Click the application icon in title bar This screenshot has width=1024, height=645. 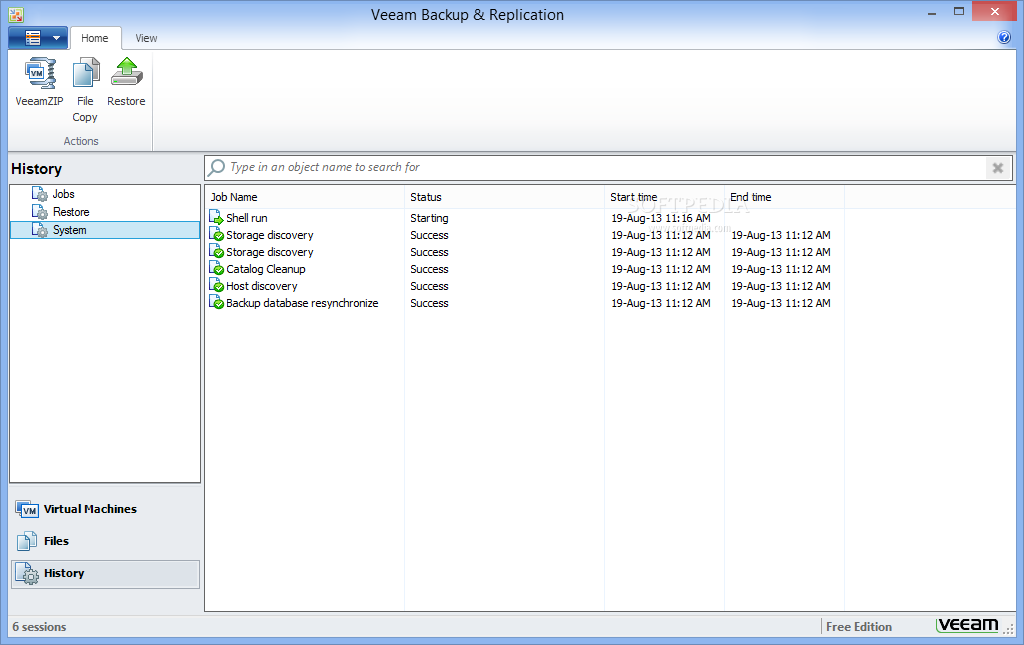coord(16,14)
